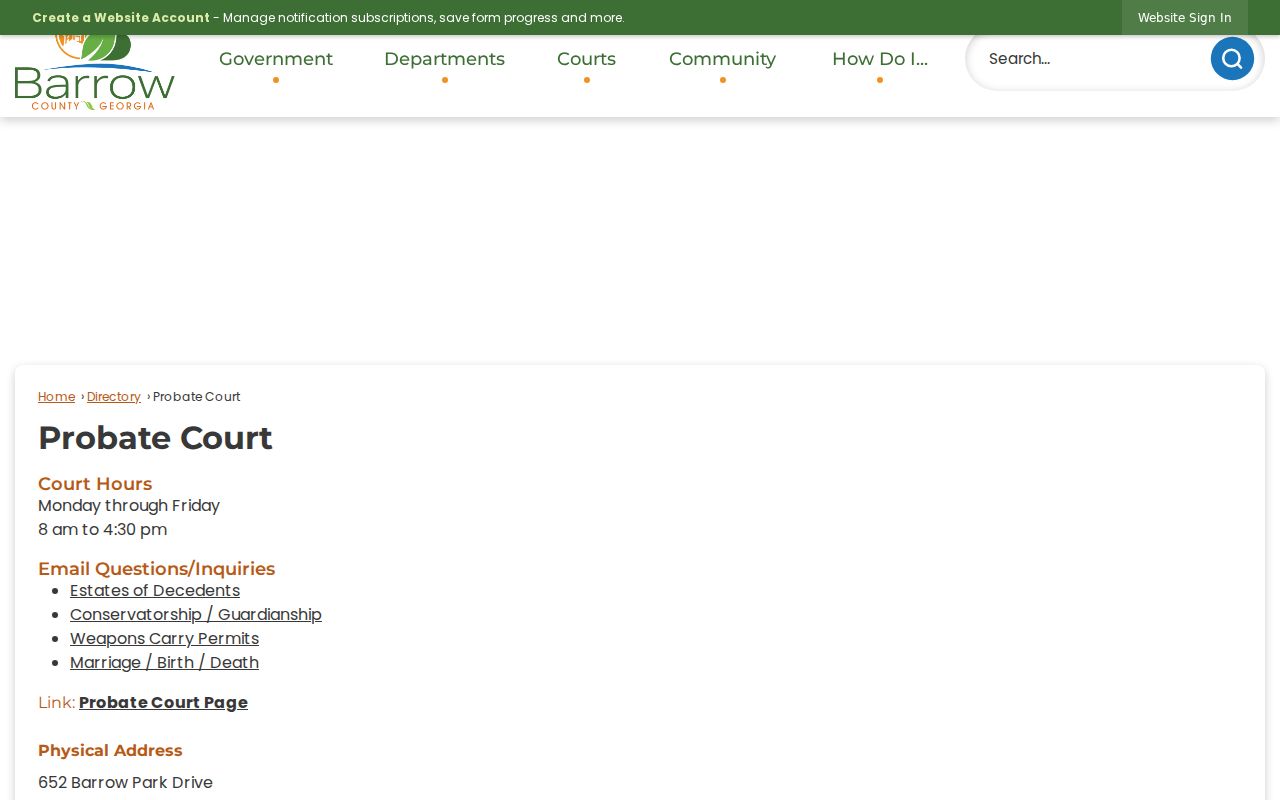1280x800 pixels.
Task: Click the 'Probate Court' breadcrumb text
Action: [197, 397]
